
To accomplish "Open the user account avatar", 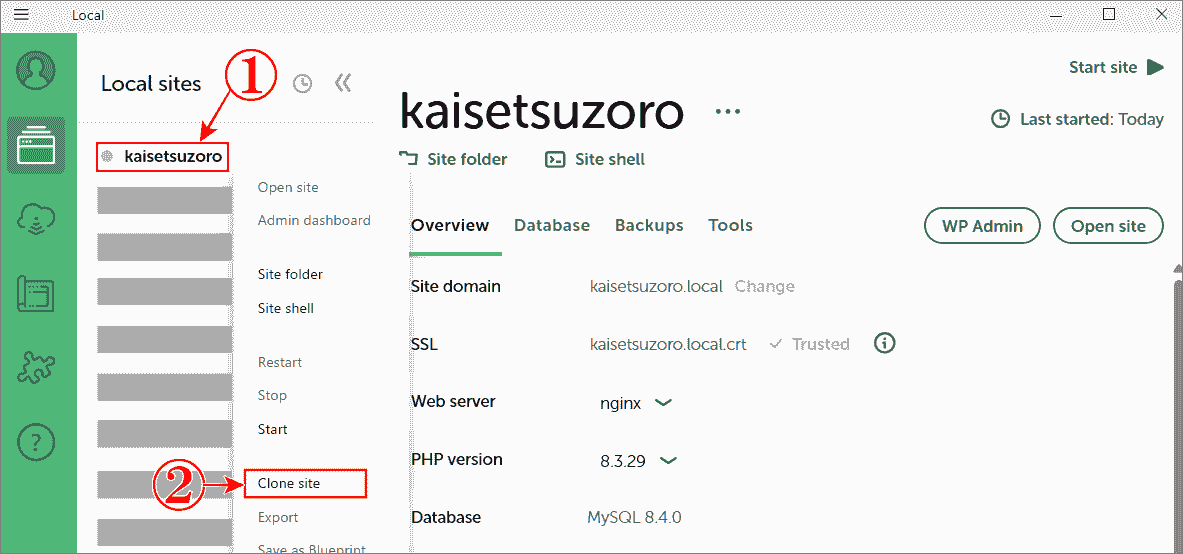I will (x=35, y=72).
